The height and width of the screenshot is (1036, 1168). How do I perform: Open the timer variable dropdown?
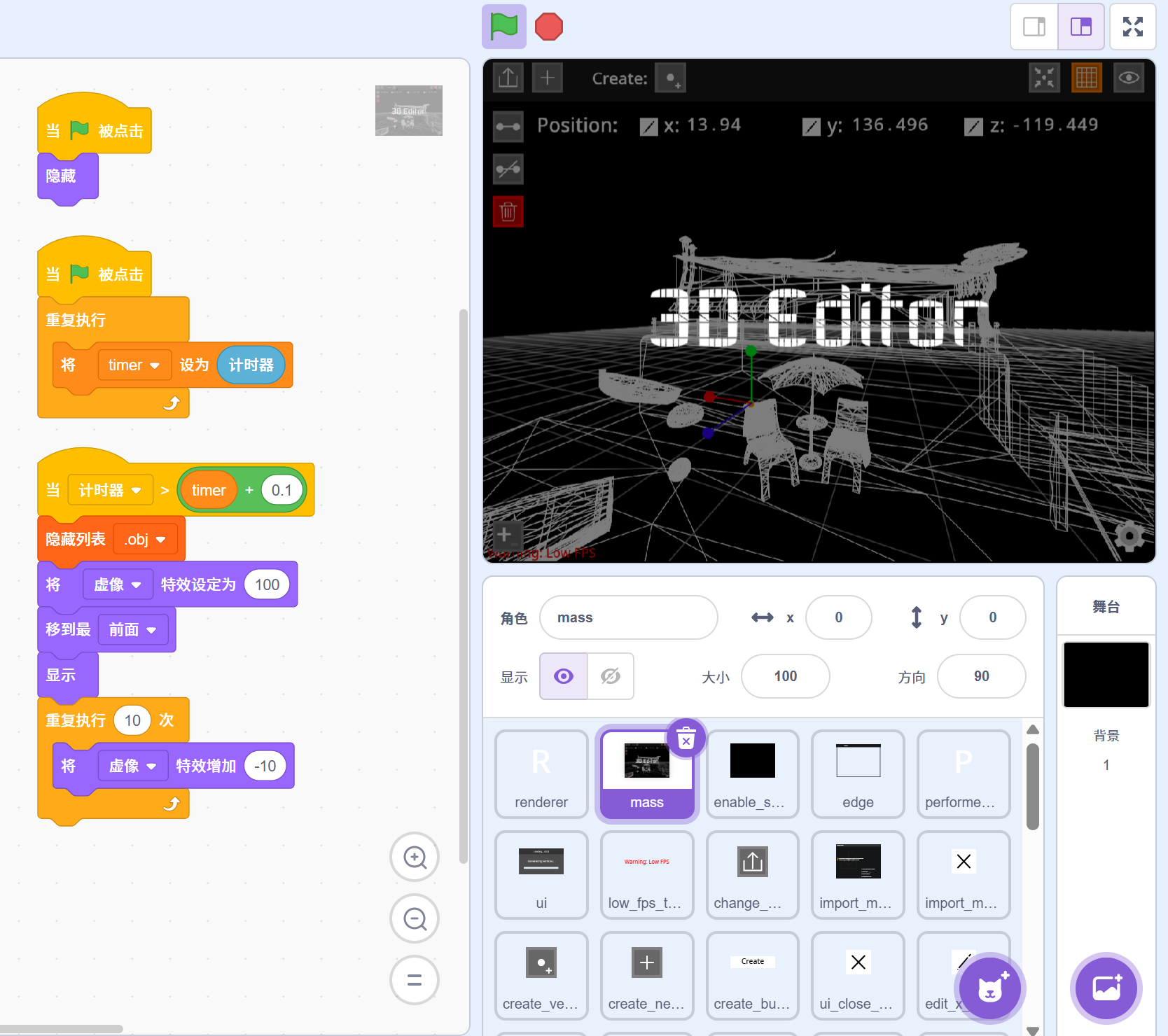coord(155,365)
